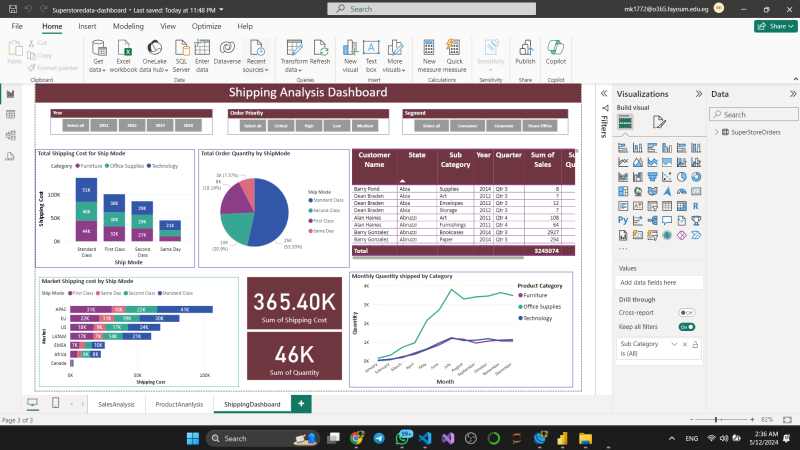800x450 pixels.
Task: Select 2014 in the Year slicer
Action: [x=189, y=125]
